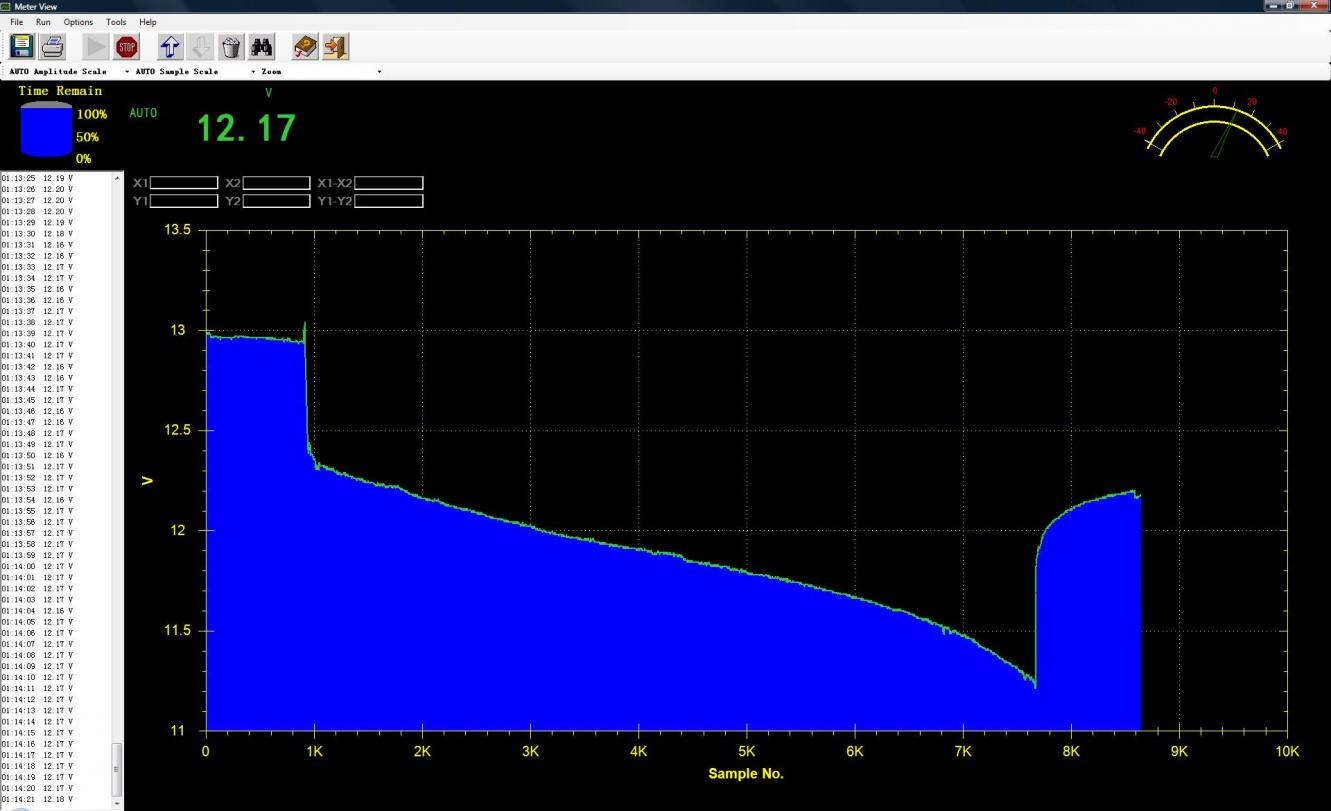Click the Y1-Y2 difference field
The image size is (1331, 811).
[389, 201]
